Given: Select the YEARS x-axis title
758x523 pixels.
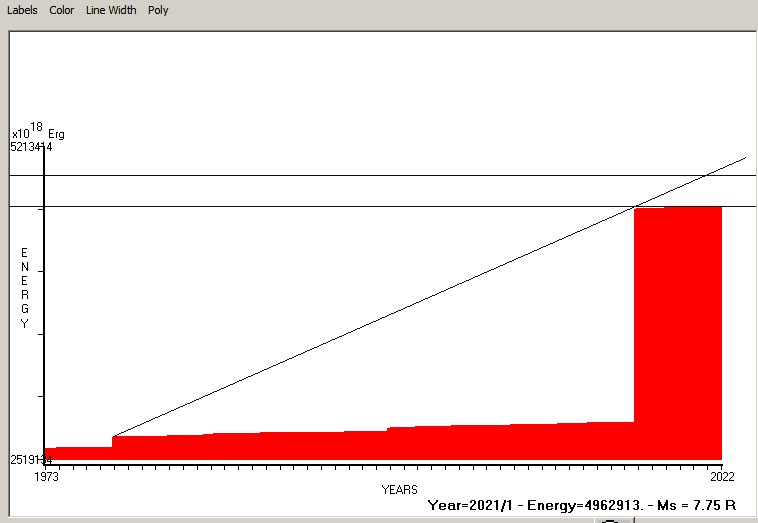Looking at the screenshot, I should (x=399, y=490).
